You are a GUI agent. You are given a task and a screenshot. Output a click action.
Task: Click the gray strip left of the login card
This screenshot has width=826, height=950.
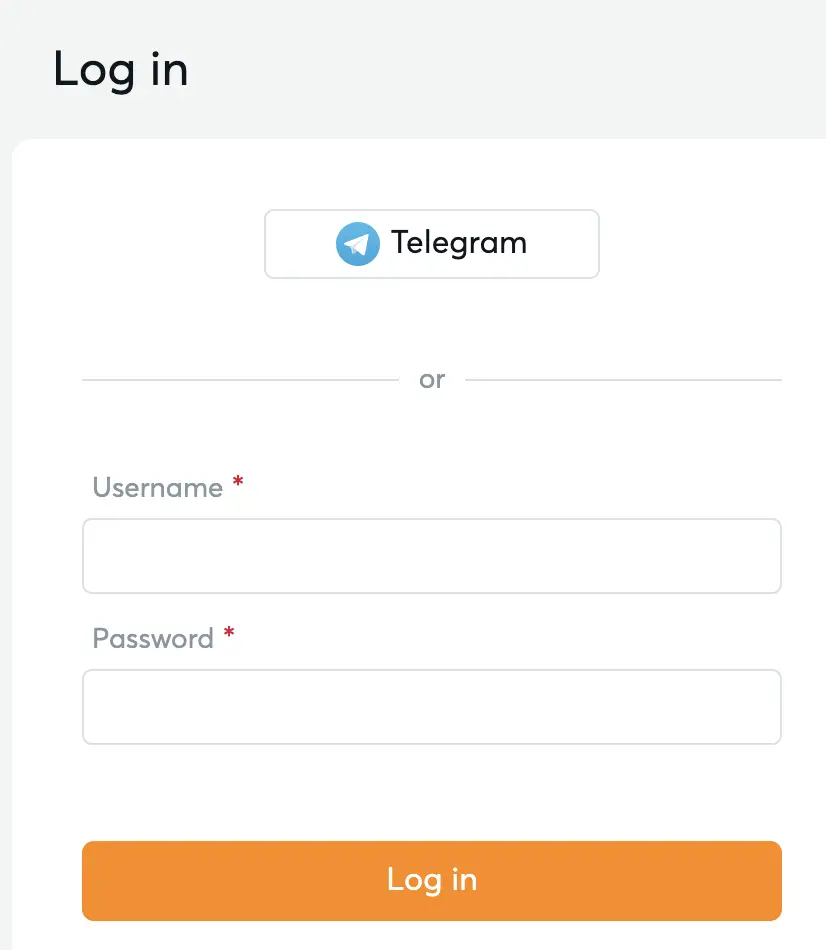(x=5, y=500)
